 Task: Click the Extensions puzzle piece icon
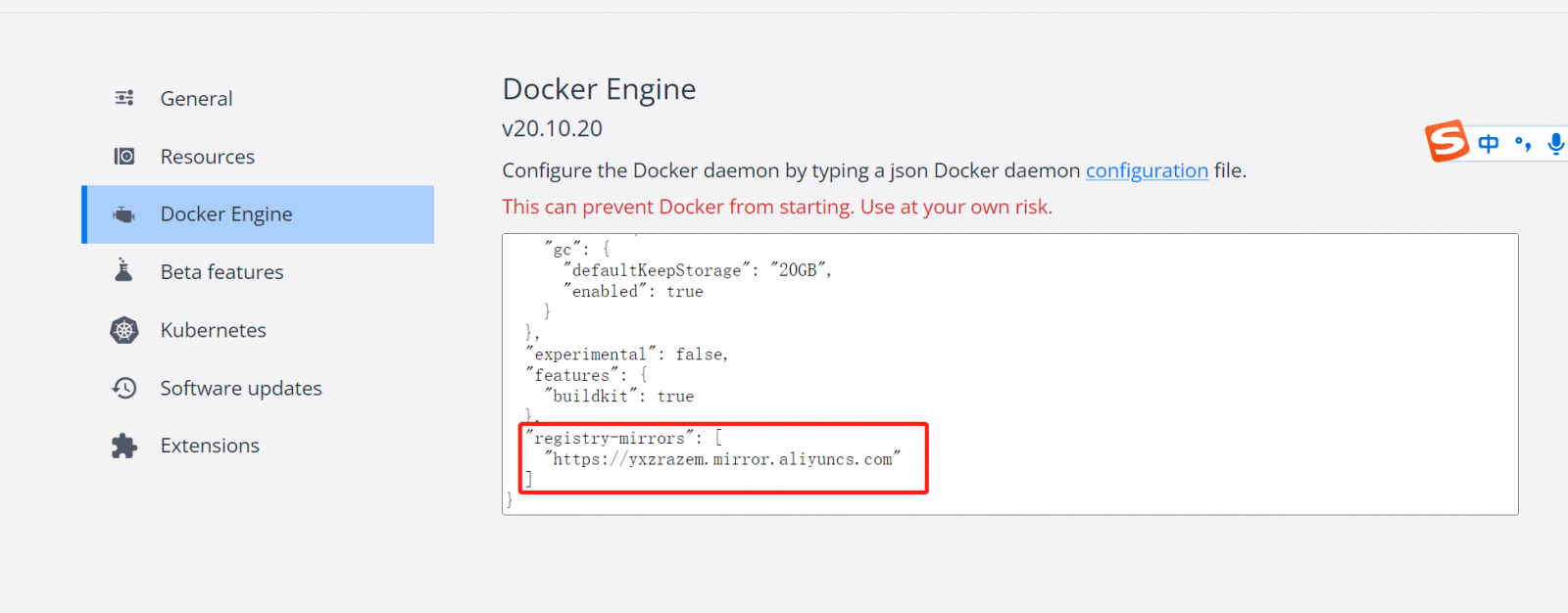[x=124, y=446]
